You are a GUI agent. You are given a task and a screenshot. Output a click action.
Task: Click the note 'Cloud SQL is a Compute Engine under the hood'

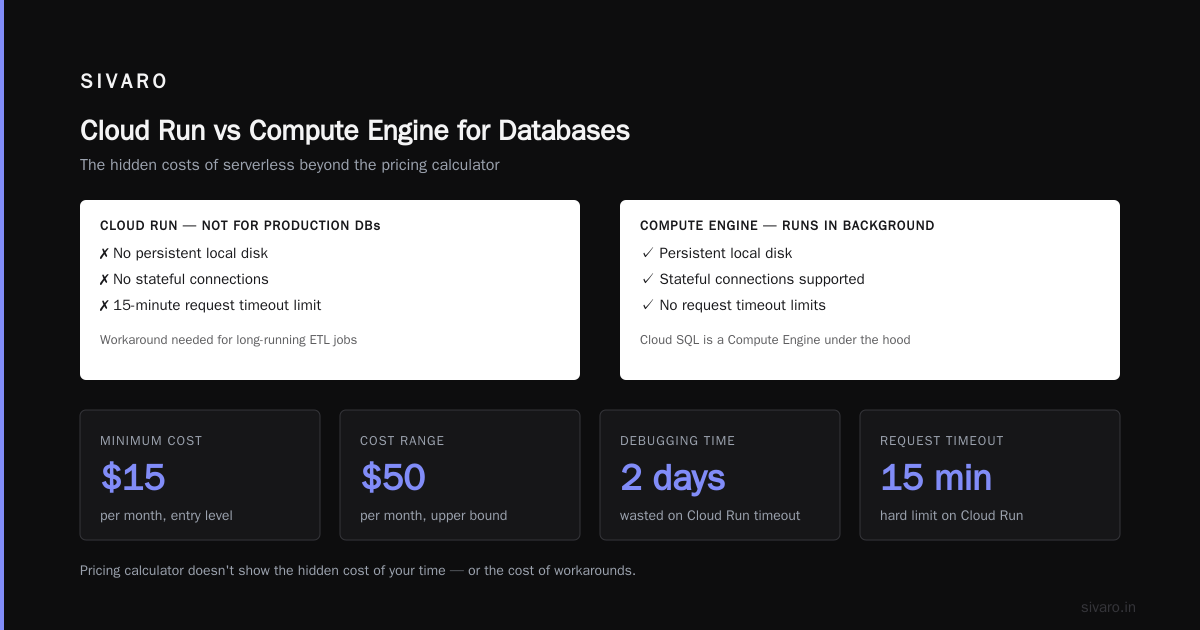pos(775,340)
